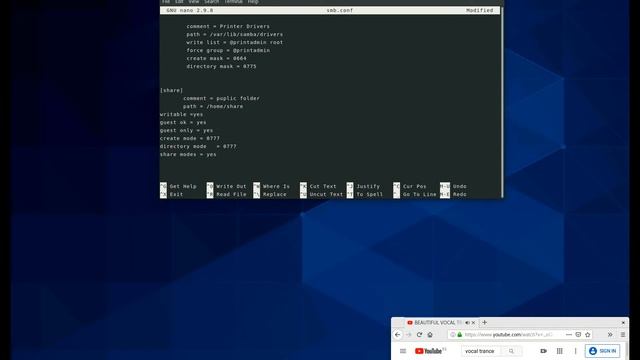Click the 'Uncut Text' nano shortcut label
This screenshot has width=640, height=360.
(x=327, y=194)
